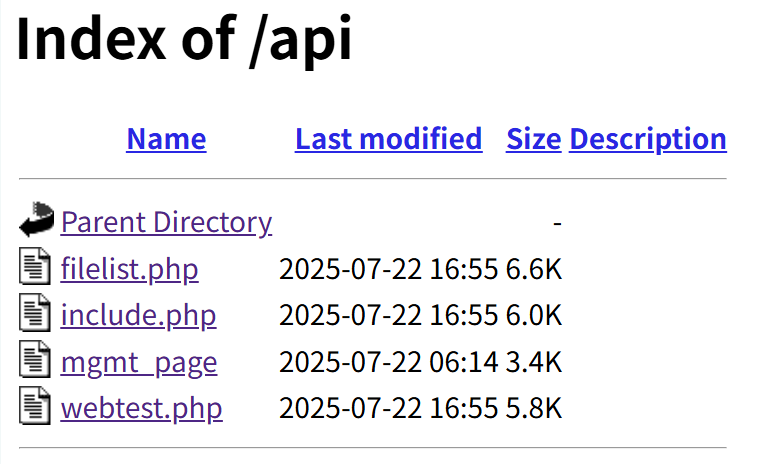The height and width of the screenshot is (464, 781).
Task: Click the "Index of /api" heading
Action: tap(184, 40)
